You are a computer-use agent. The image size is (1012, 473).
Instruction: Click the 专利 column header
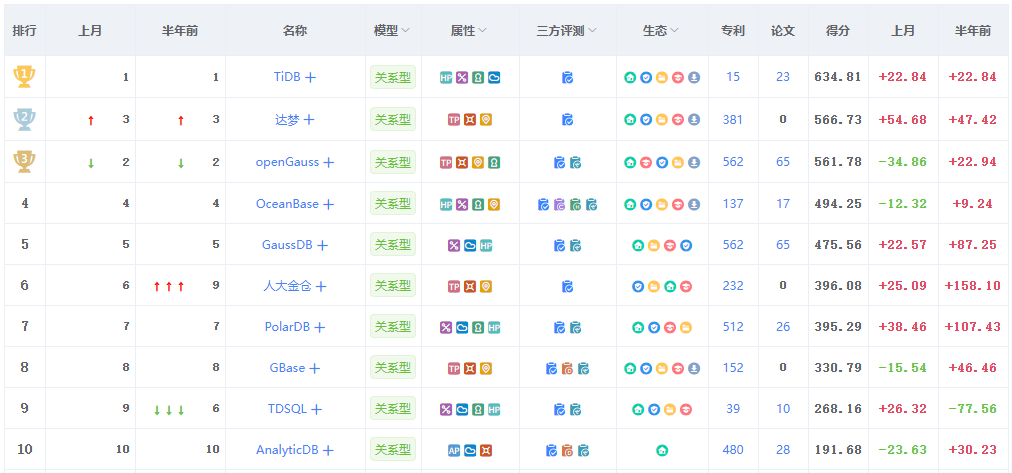733,30
